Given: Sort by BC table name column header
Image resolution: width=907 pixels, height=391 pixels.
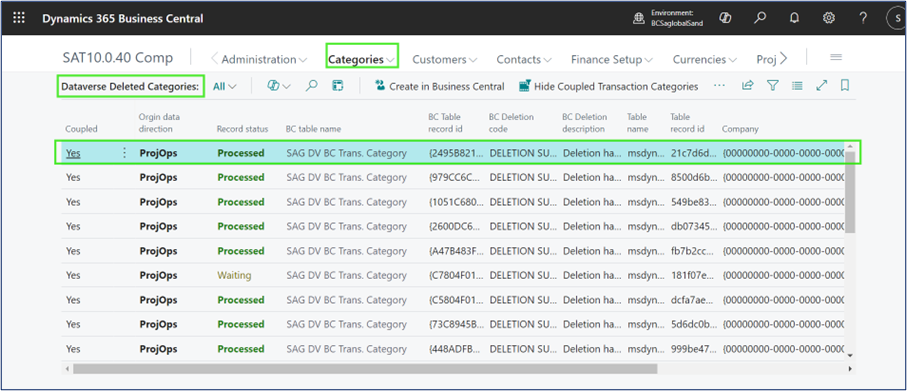Looking at the screenshot, I should pyautogui.click(x=313, y=129).
